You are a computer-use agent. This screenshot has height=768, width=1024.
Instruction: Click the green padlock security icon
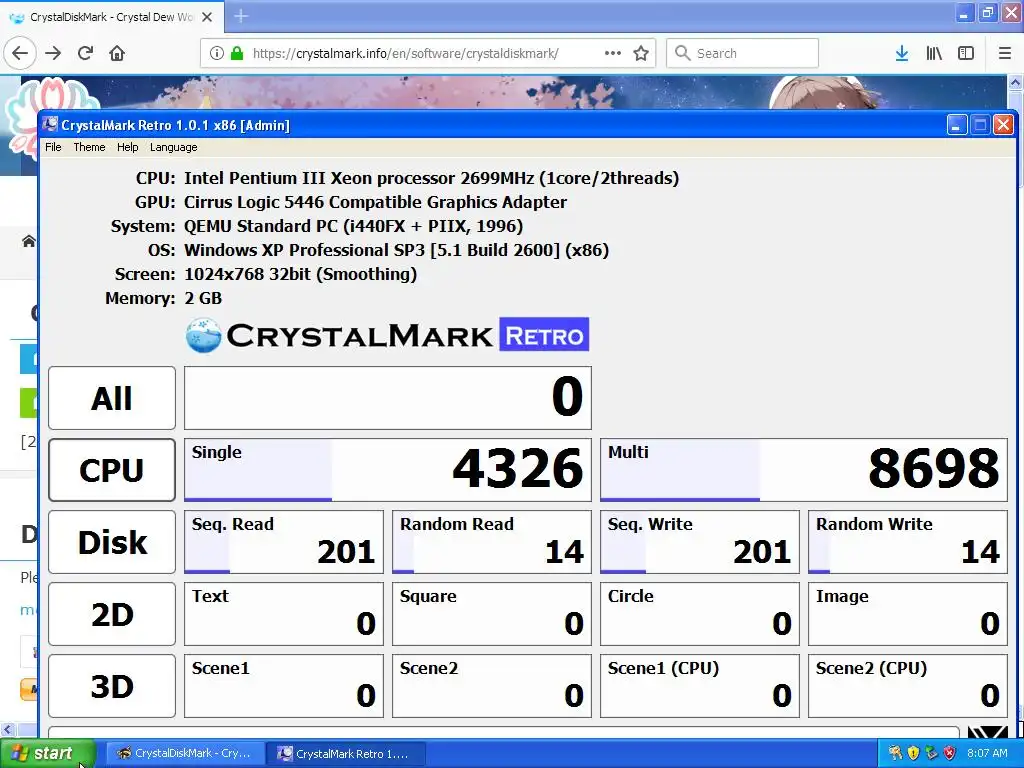point(237,53)
